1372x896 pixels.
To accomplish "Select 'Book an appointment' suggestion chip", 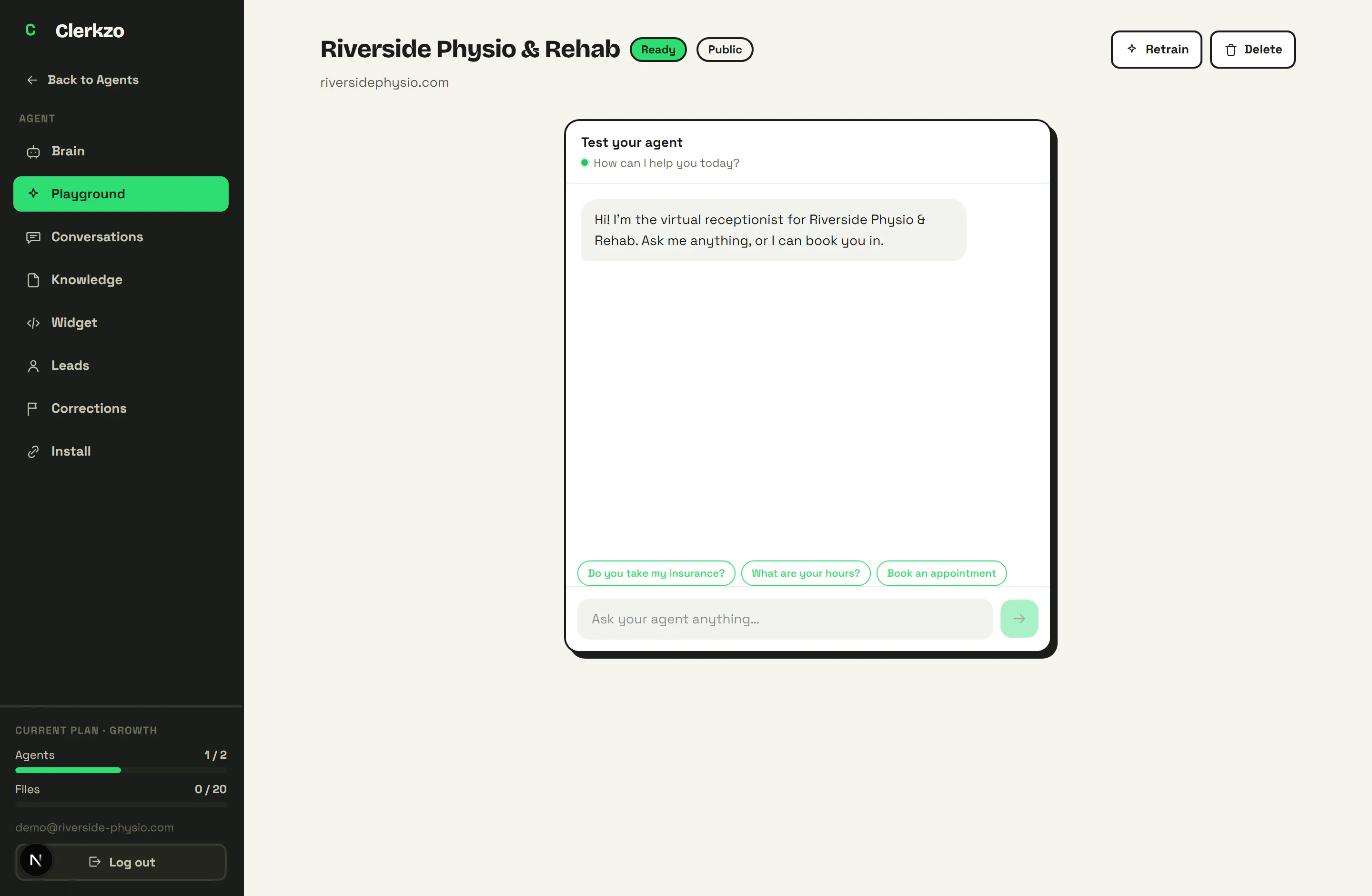I will pos(941,573).
